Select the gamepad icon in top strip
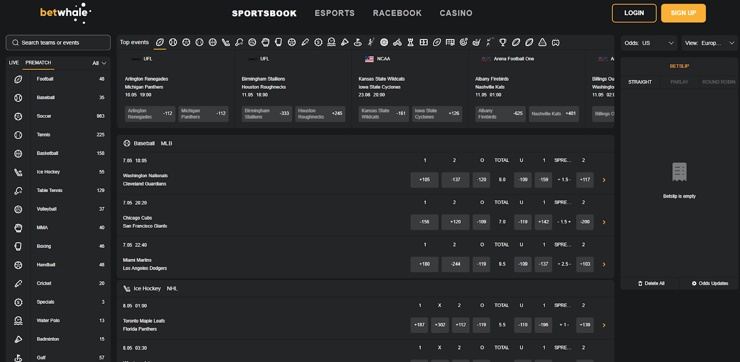This screenshot has height=362, width=740. (555, 42)
